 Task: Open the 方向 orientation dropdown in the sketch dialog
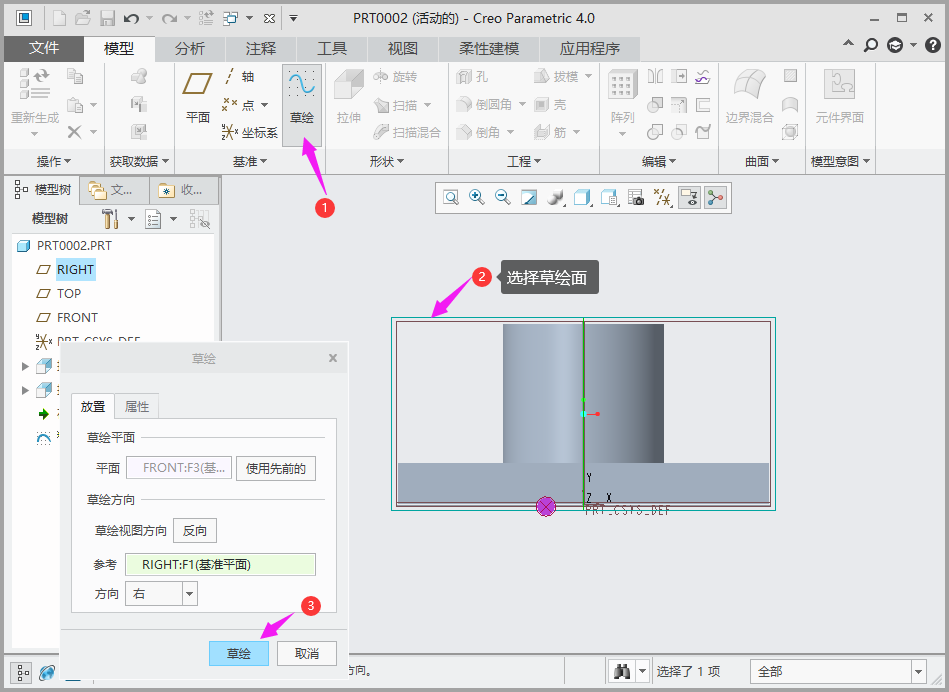190,594
